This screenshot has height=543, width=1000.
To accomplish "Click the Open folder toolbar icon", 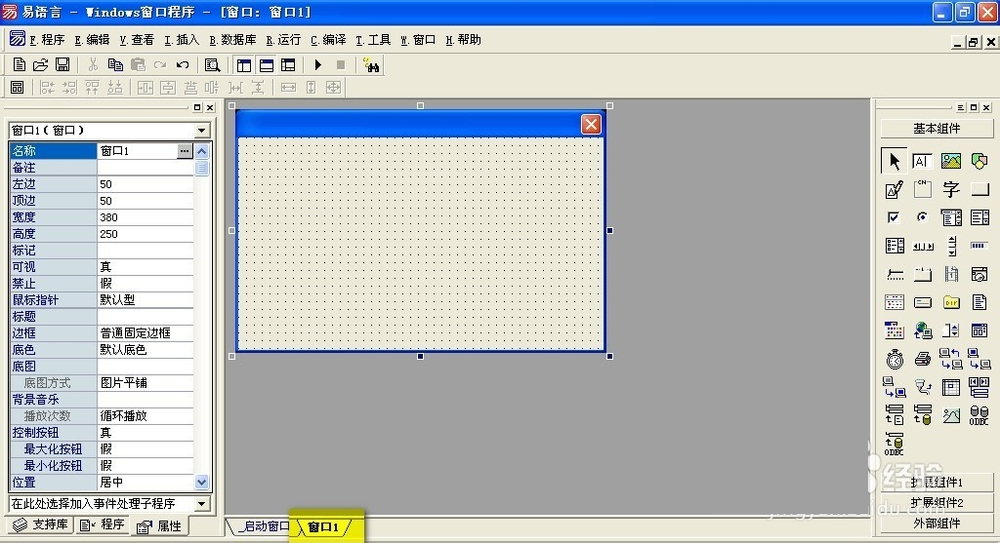I will (41, 65).
